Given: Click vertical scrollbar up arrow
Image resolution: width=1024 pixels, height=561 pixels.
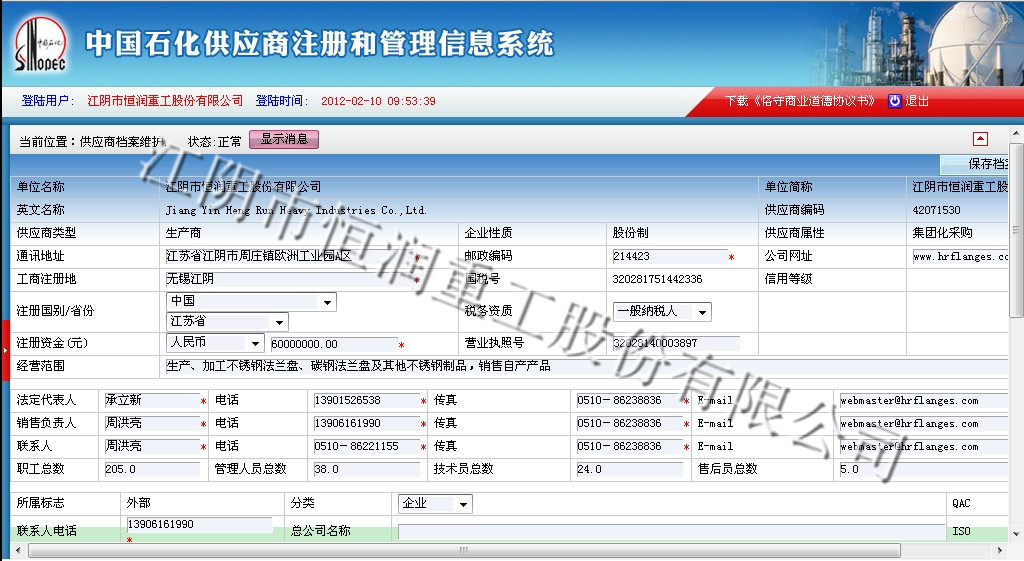Looking at the screenshot, I should click(x=1017, y=134).
